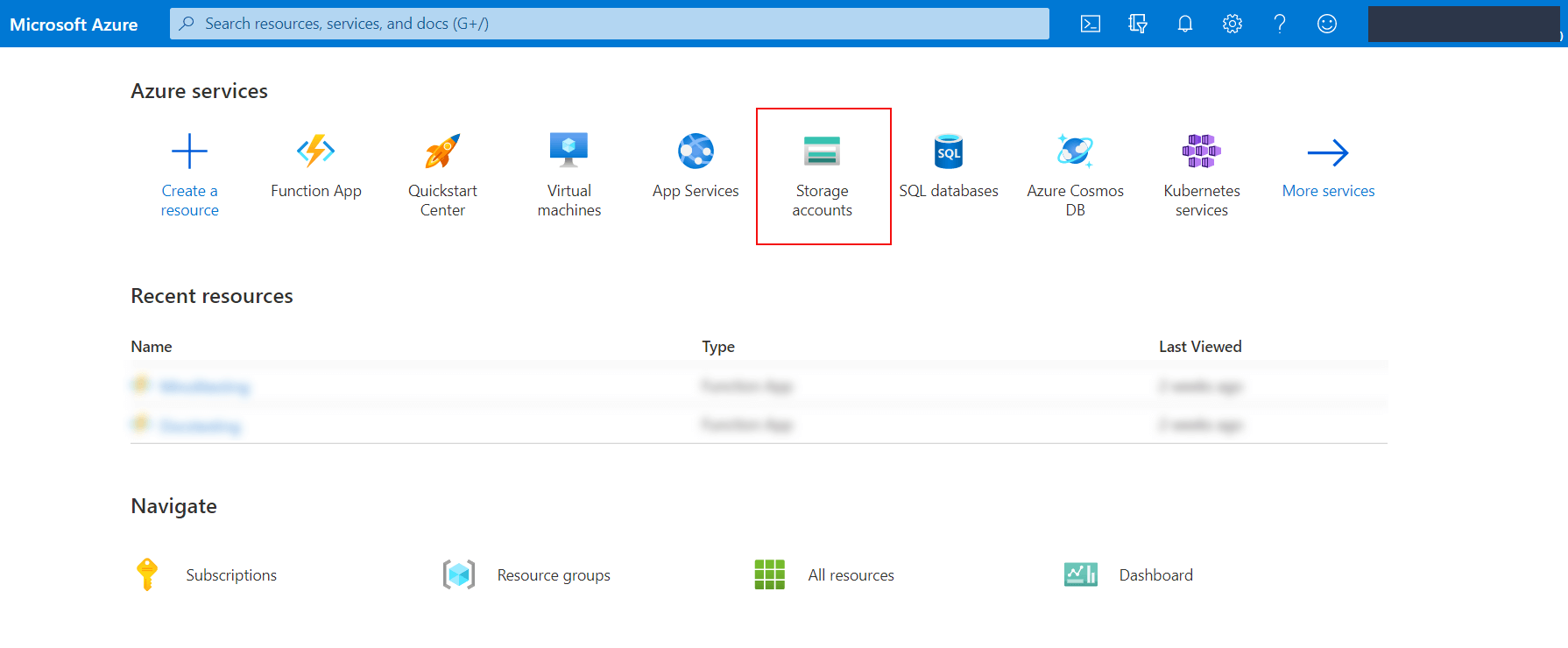The image size is (1568, 648).
Task: Click the Subscriptions key icon
Action: tap(147, 574)
